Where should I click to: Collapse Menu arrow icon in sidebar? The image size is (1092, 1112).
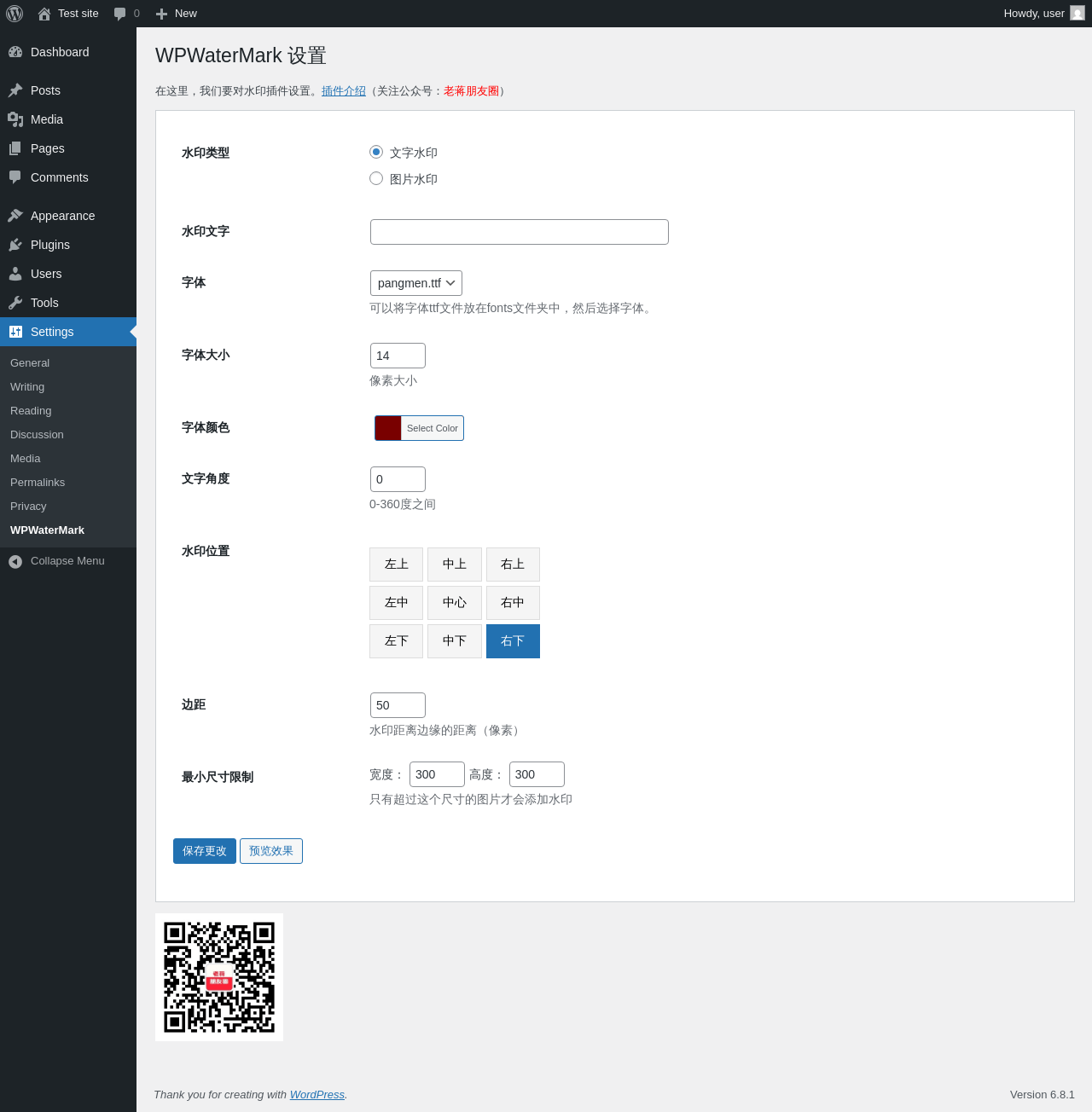(x=15, y=561)
